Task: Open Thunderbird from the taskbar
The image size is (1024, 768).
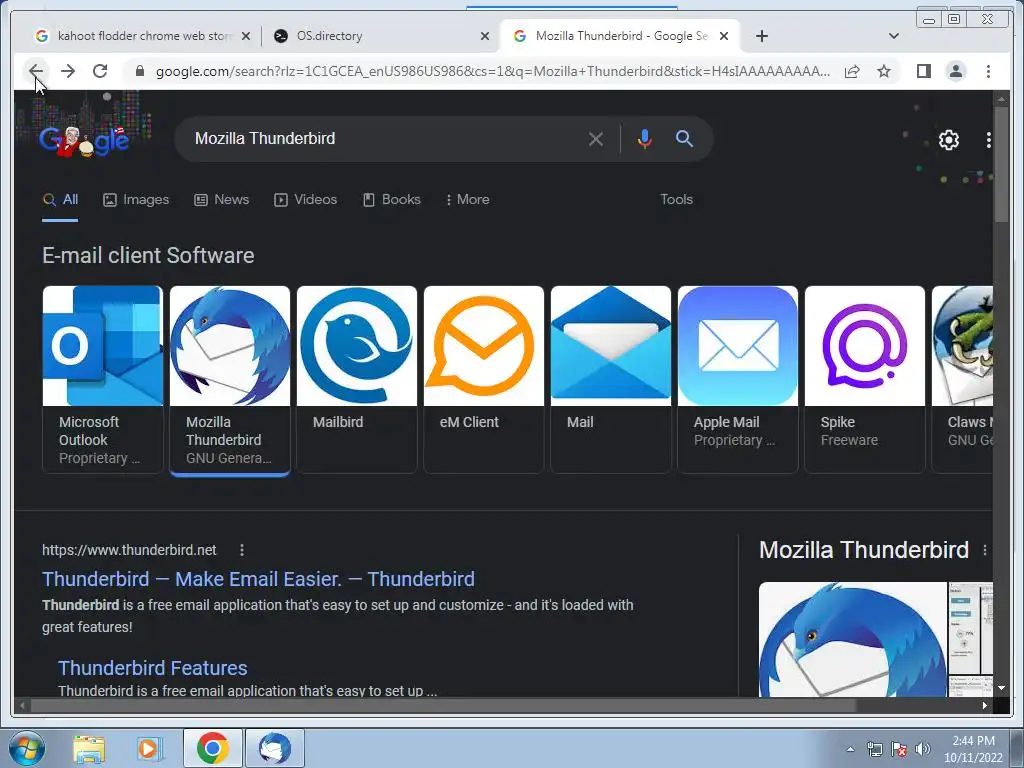Action: coord(274,748)
